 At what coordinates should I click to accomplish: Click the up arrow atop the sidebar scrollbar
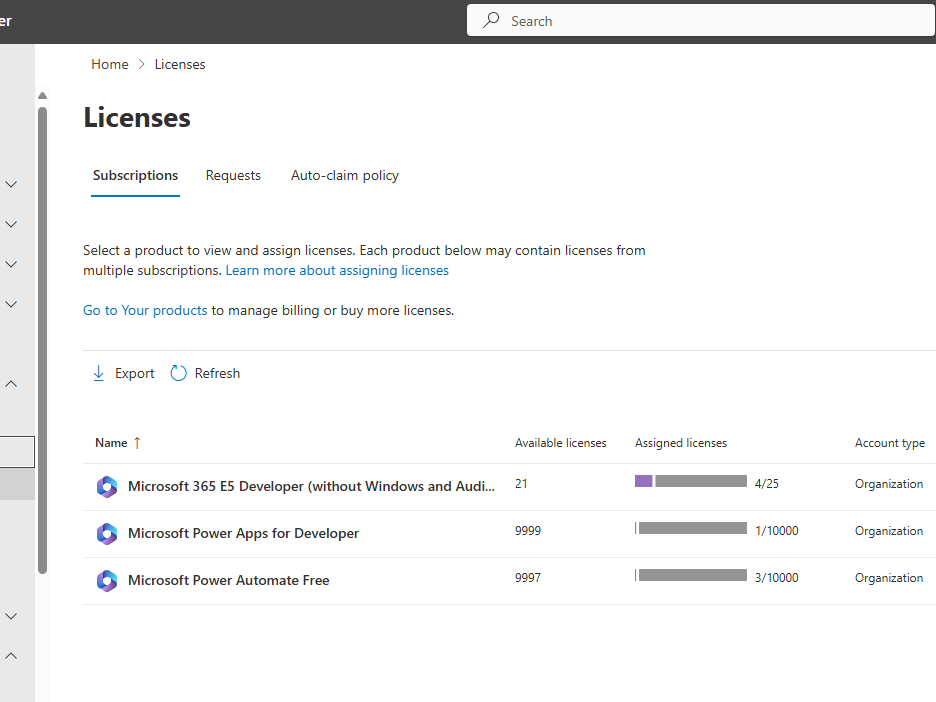[42, 96]
